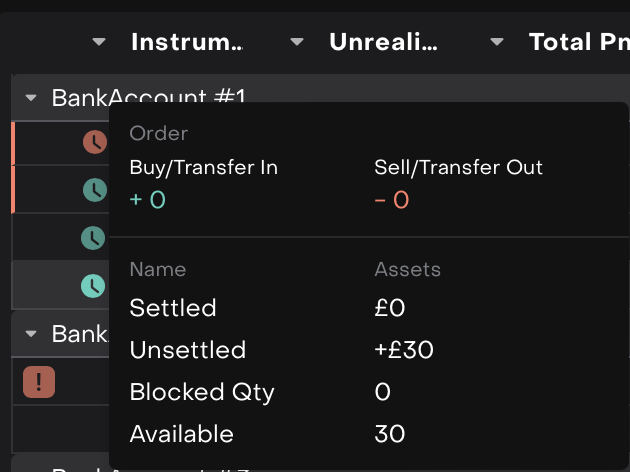Screen dimensions: 630x472
Task: Click the Buy/Transfer In label
Action: (x=203, y=168)
